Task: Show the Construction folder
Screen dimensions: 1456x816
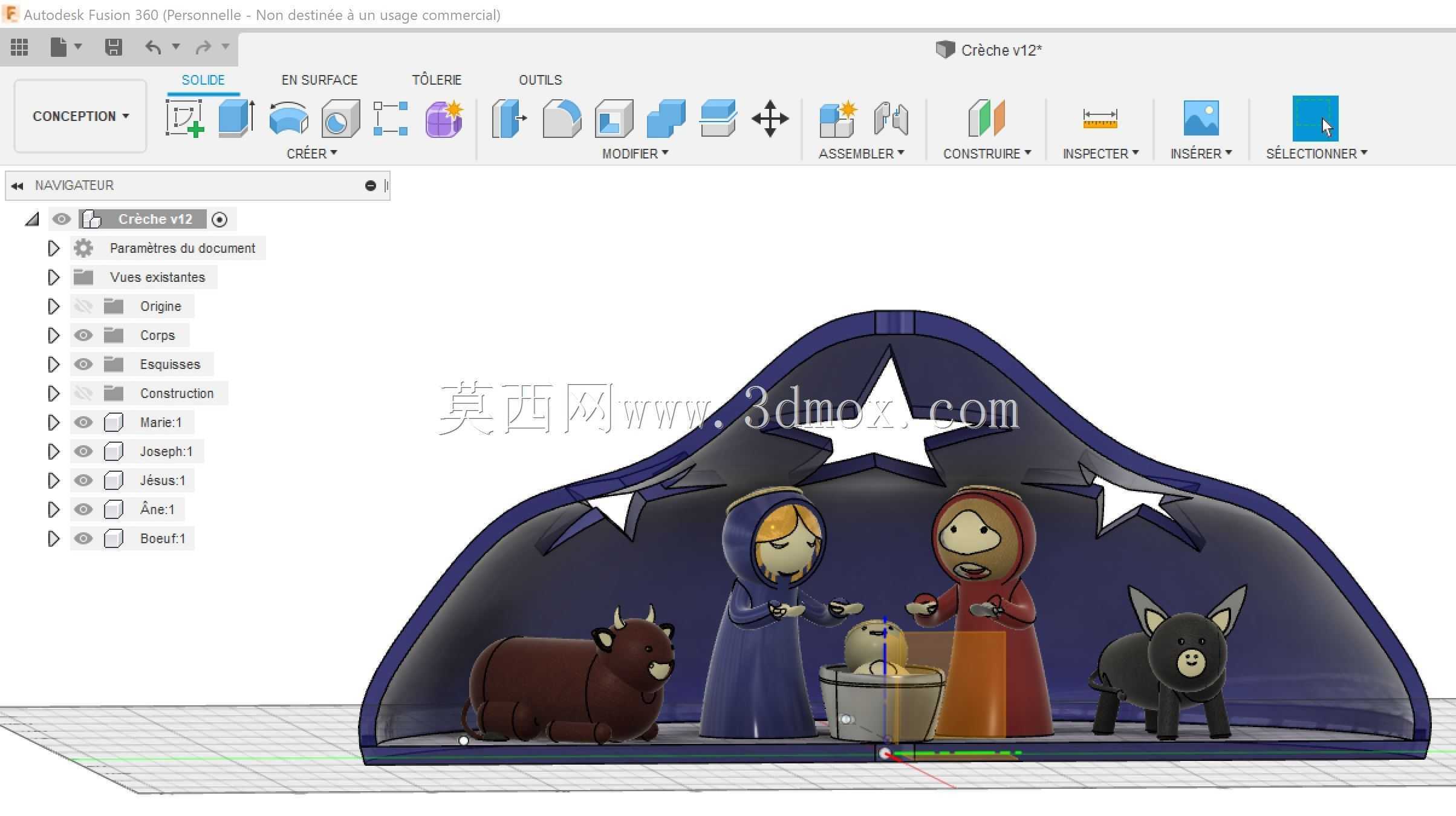Action: pyautogui.click(x=83, y=393)
